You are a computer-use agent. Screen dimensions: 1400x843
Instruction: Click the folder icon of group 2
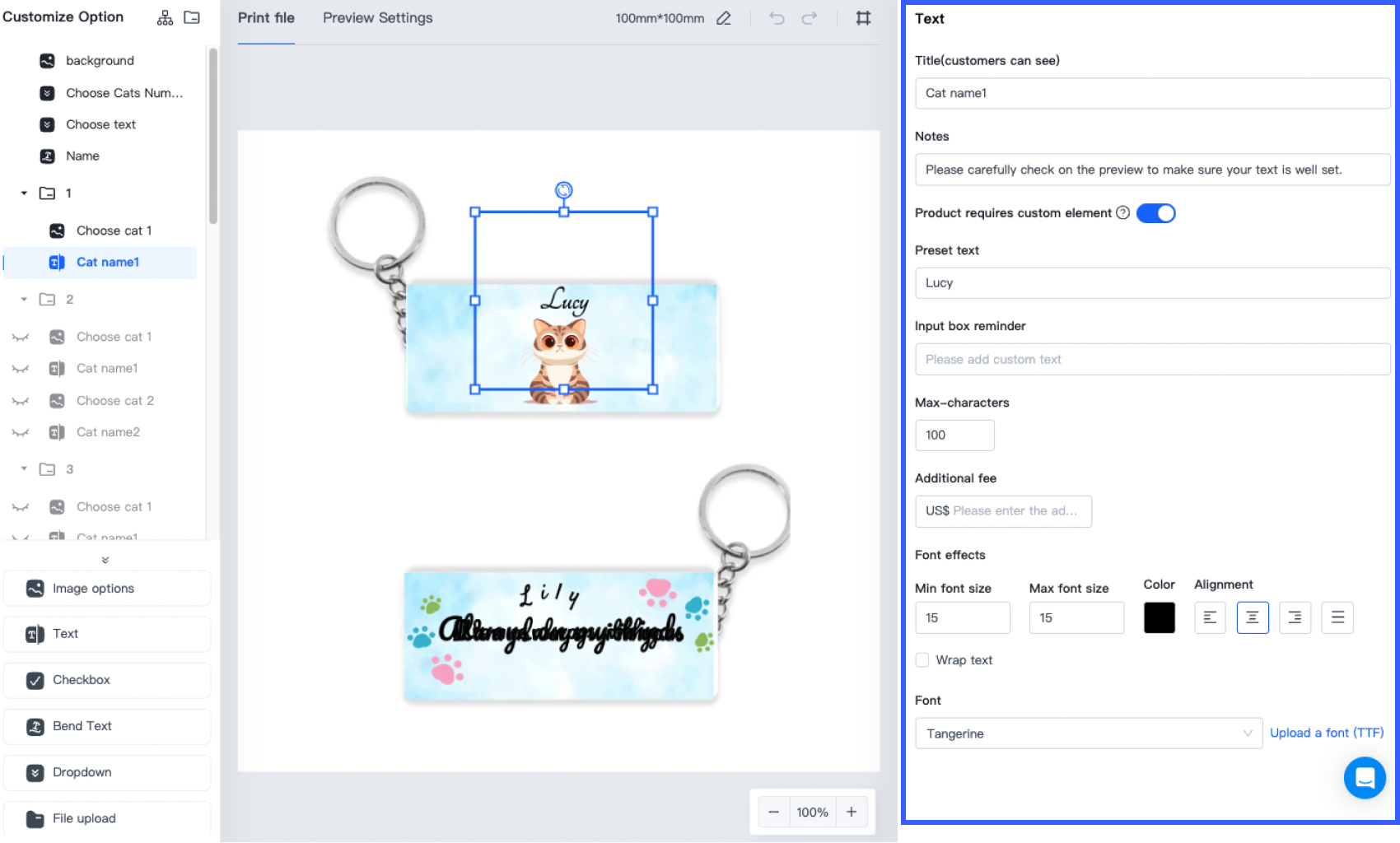click(48, 300)
